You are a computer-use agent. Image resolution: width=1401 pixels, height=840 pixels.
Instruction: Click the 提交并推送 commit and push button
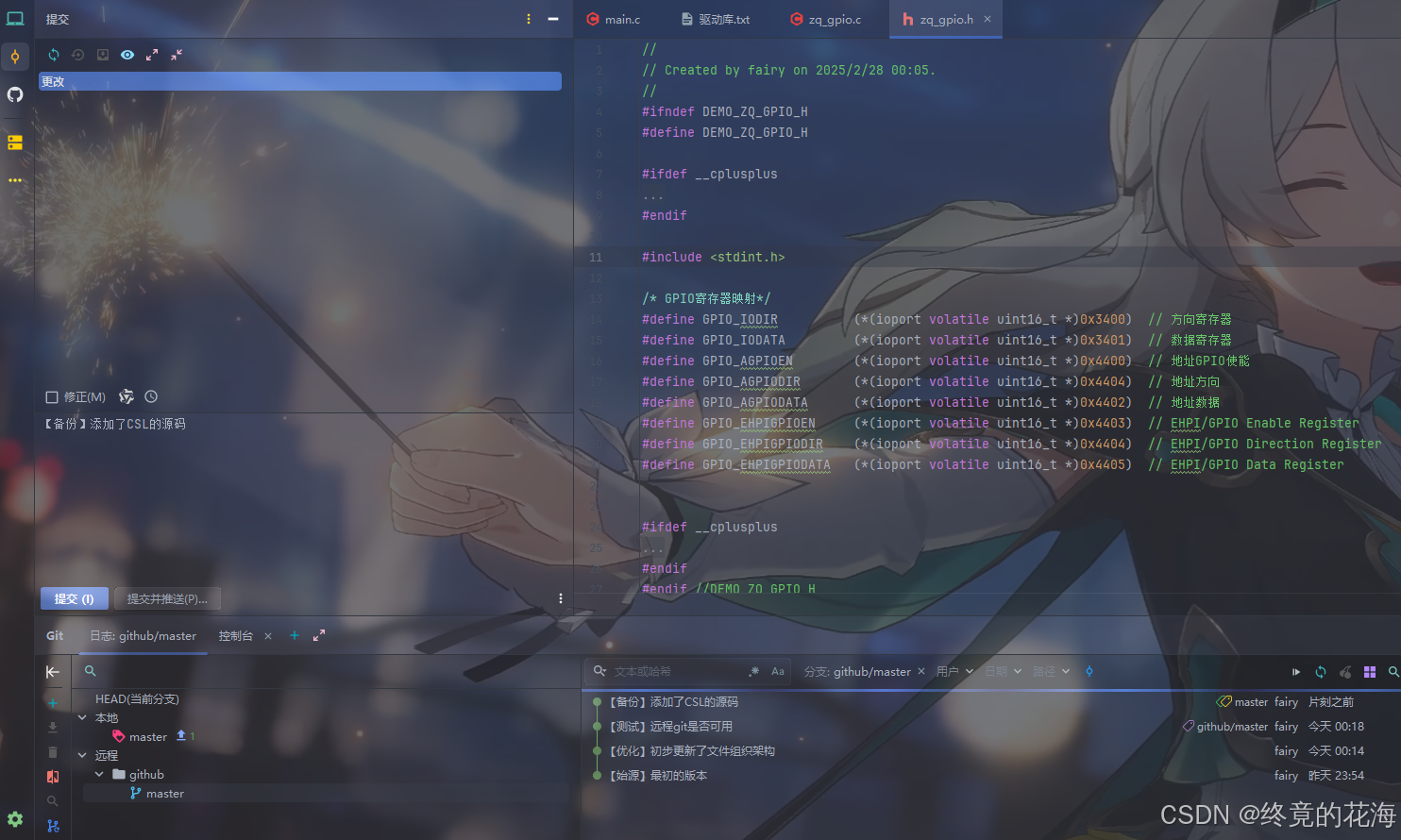pyautogui.click(x=167, y=598)
